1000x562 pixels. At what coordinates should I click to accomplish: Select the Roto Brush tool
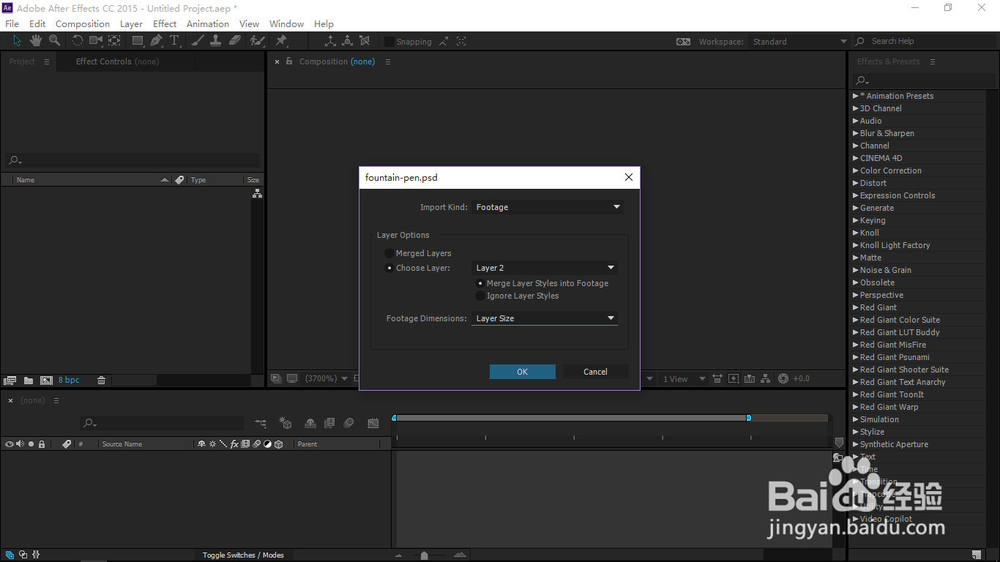coord(257,41)
